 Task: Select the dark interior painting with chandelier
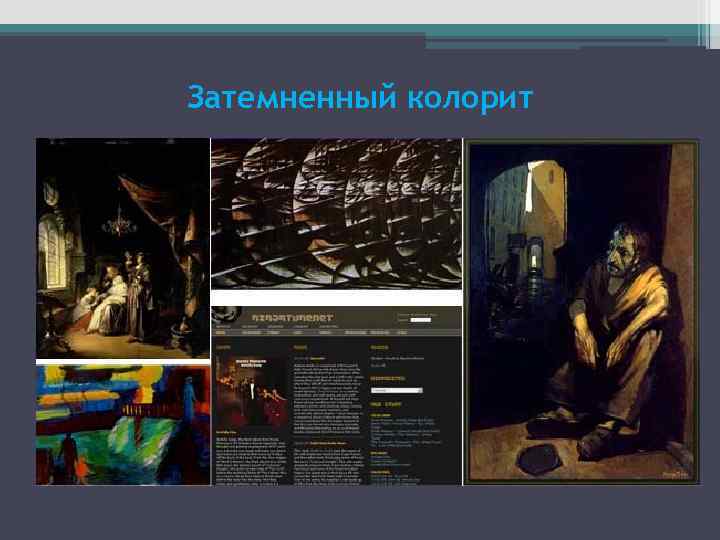point(123,248)
